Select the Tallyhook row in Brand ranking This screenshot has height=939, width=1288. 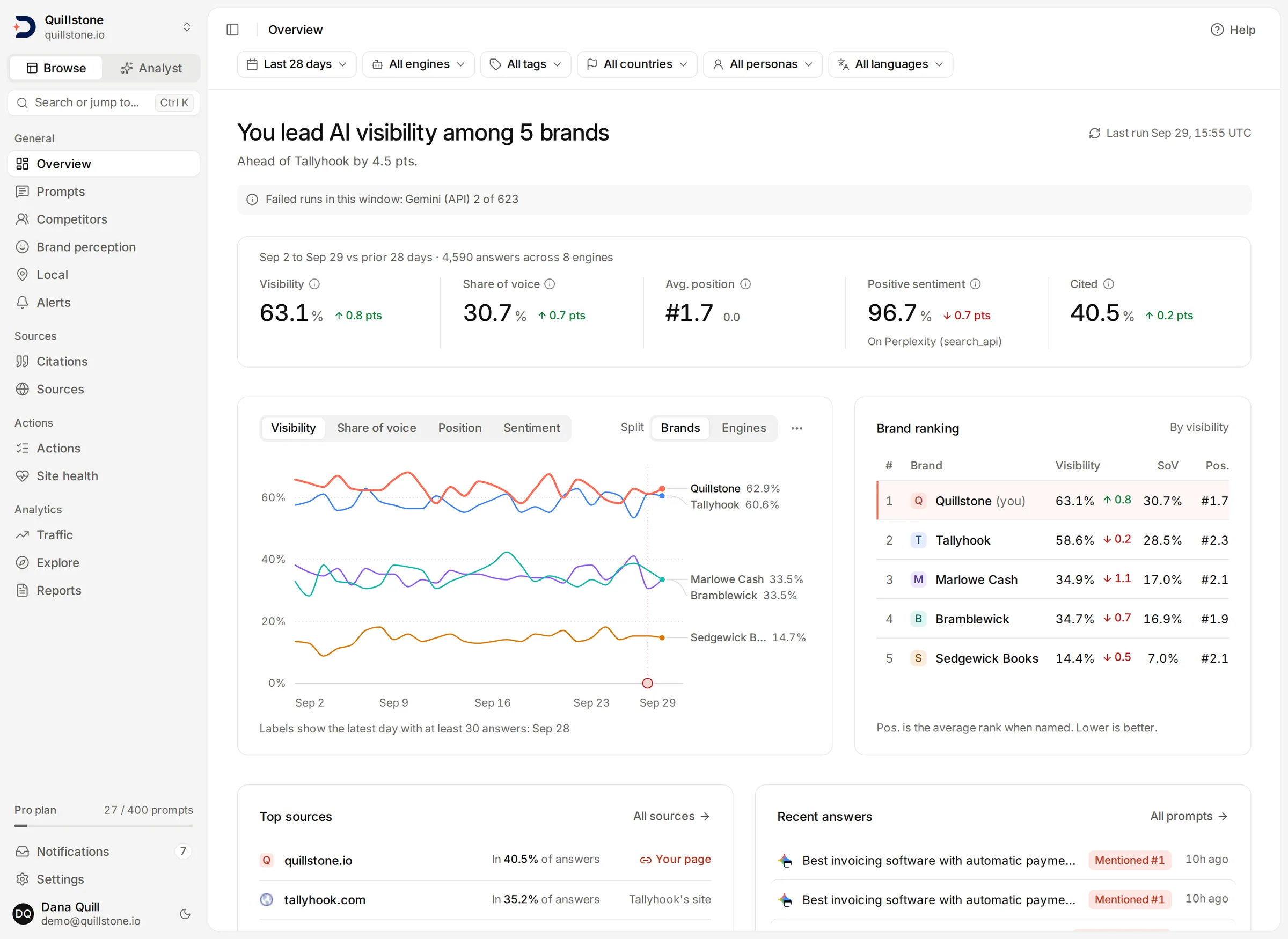[x=1053, y=540]
